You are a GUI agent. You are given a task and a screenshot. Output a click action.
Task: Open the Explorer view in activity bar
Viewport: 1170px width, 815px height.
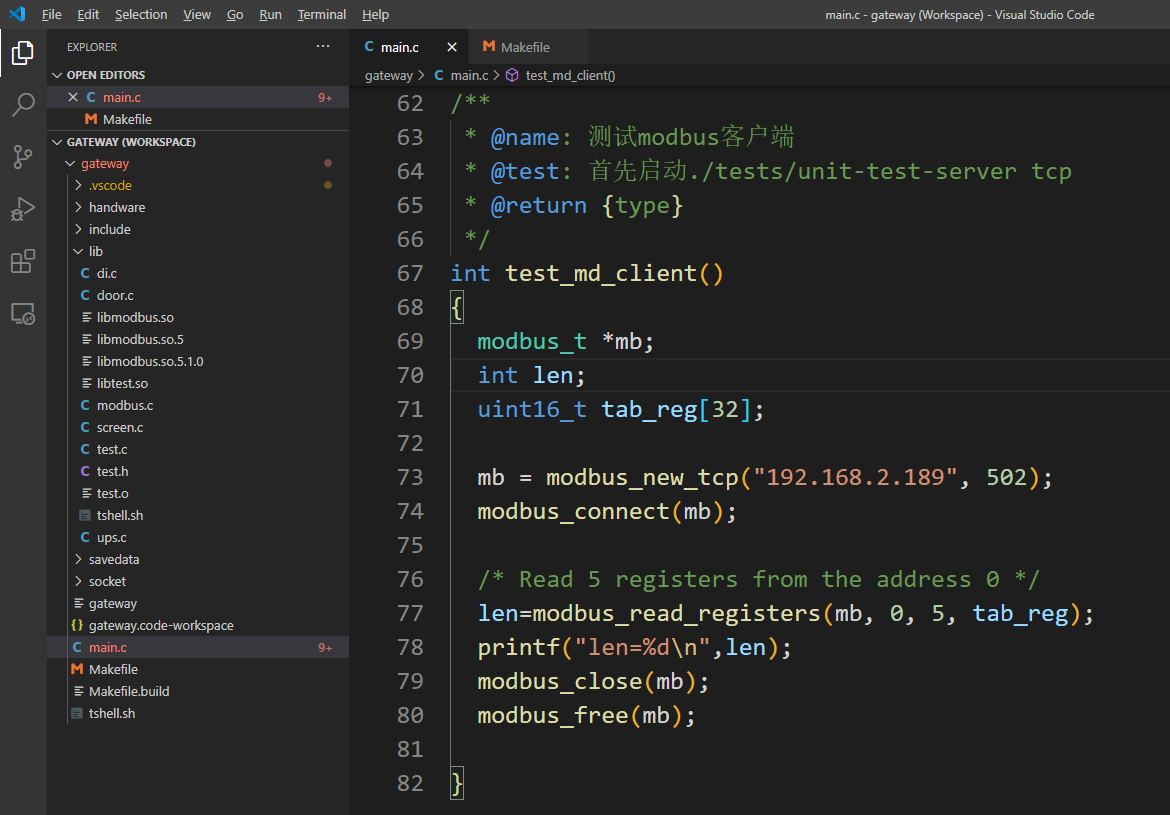tap(23, 53)
